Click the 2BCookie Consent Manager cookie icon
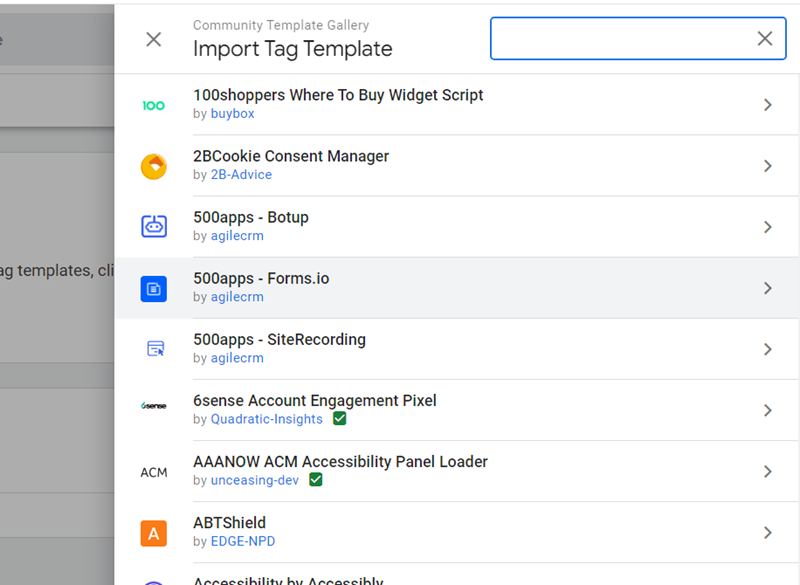The image size is (800, 585). (x=154, y=166)
